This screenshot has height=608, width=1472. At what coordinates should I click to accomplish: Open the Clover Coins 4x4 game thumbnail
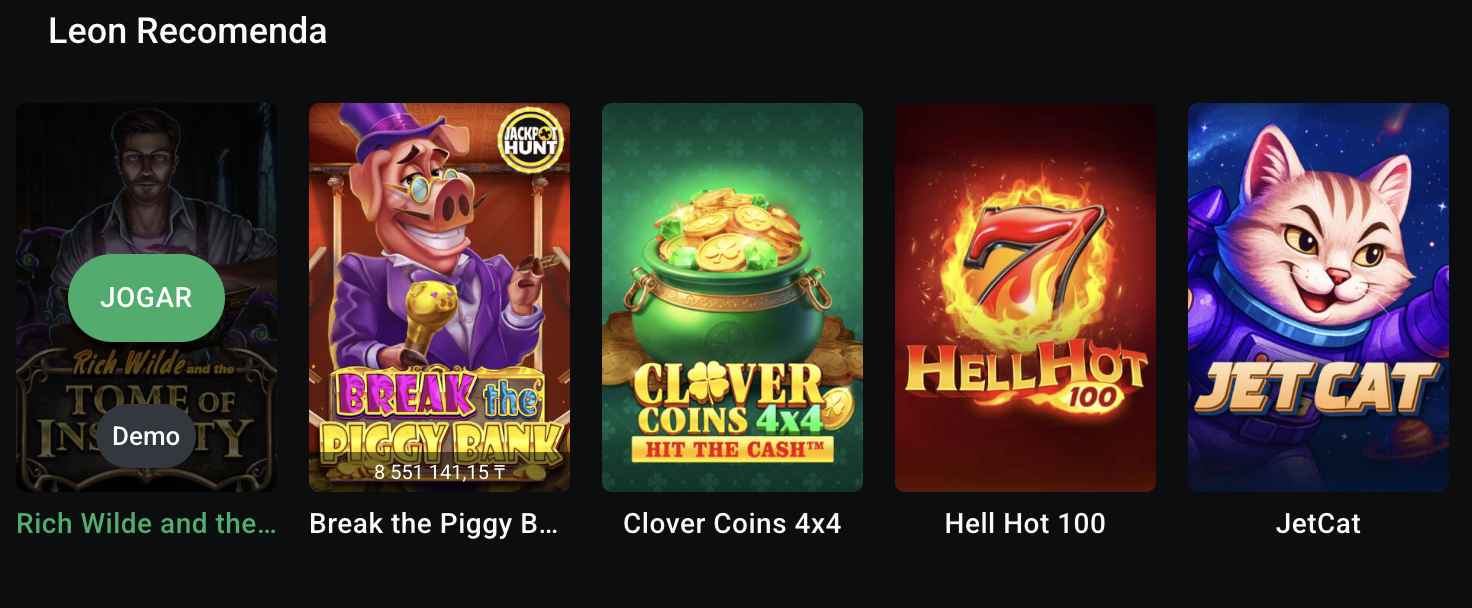732,297
